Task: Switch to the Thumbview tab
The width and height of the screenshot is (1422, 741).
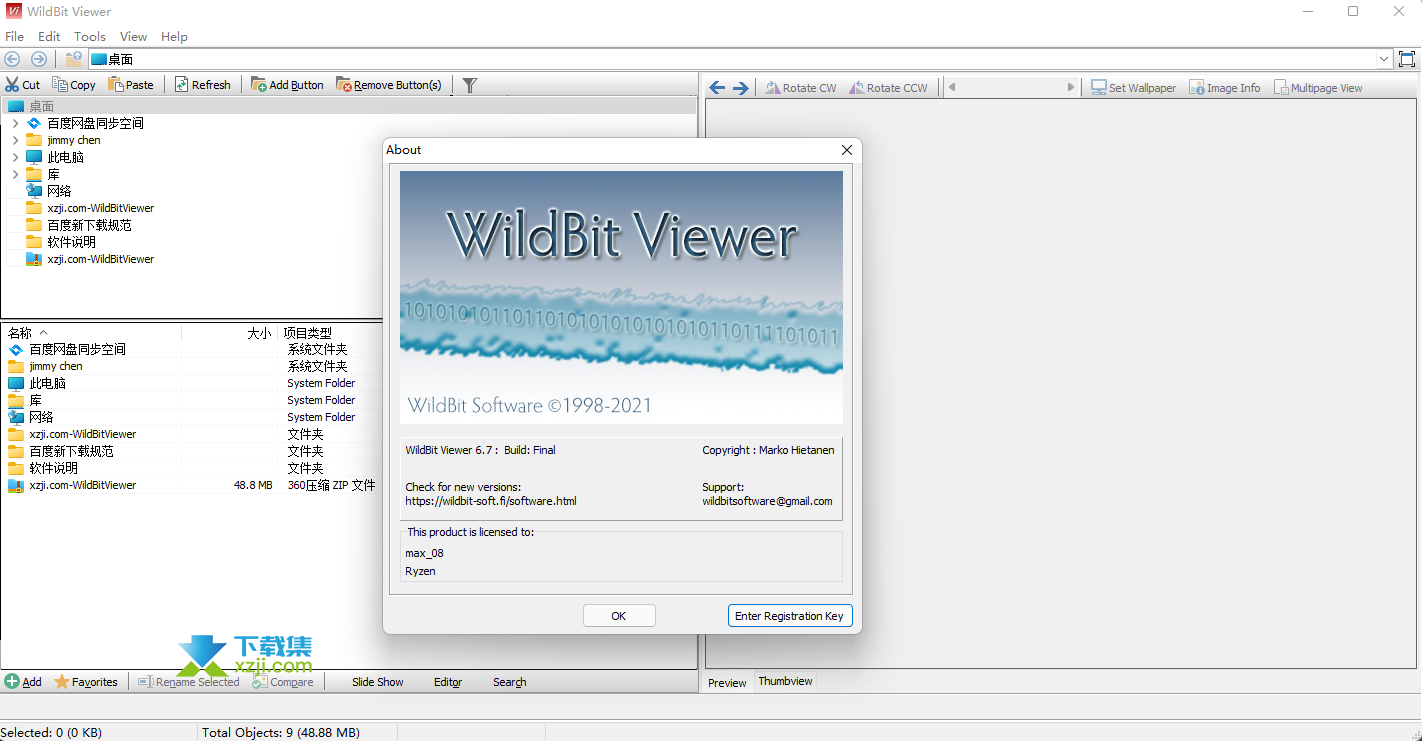Action: (x=785, y=681)
